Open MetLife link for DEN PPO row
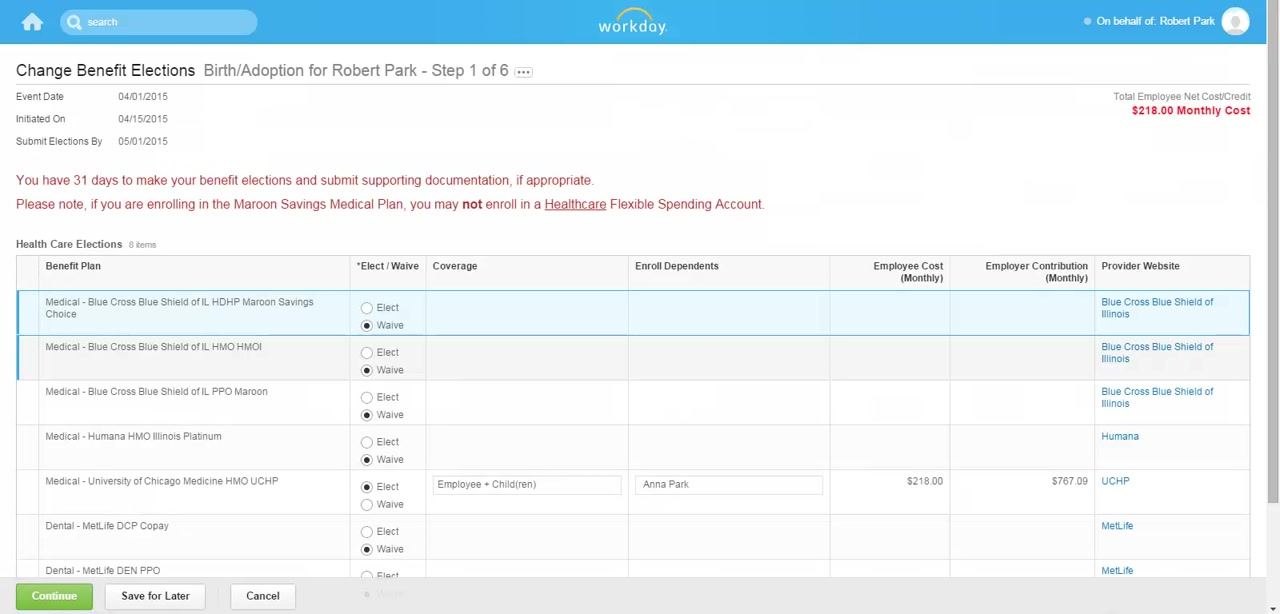Viewport: 1280px width, 614px height. pyautogui.click(x=1117, y=571)
